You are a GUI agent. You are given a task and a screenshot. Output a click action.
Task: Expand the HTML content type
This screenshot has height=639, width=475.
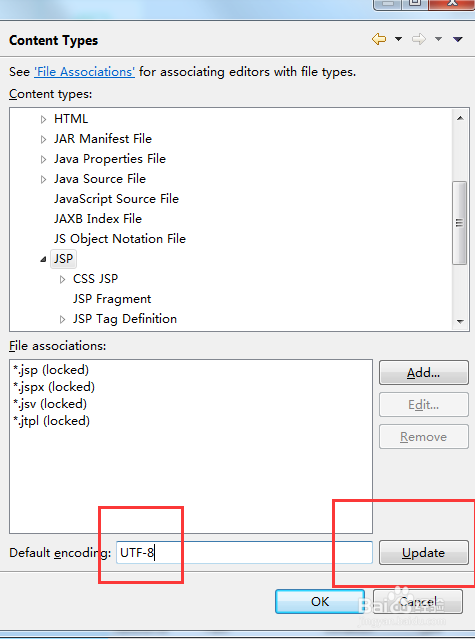[x=43, y=119]
